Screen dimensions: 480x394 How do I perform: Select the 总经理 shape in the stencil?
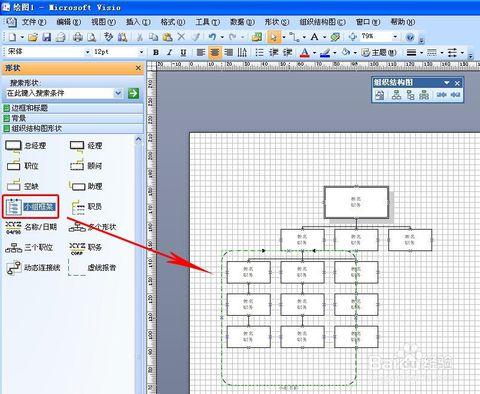pyautogui.click(x=26, y=146)
